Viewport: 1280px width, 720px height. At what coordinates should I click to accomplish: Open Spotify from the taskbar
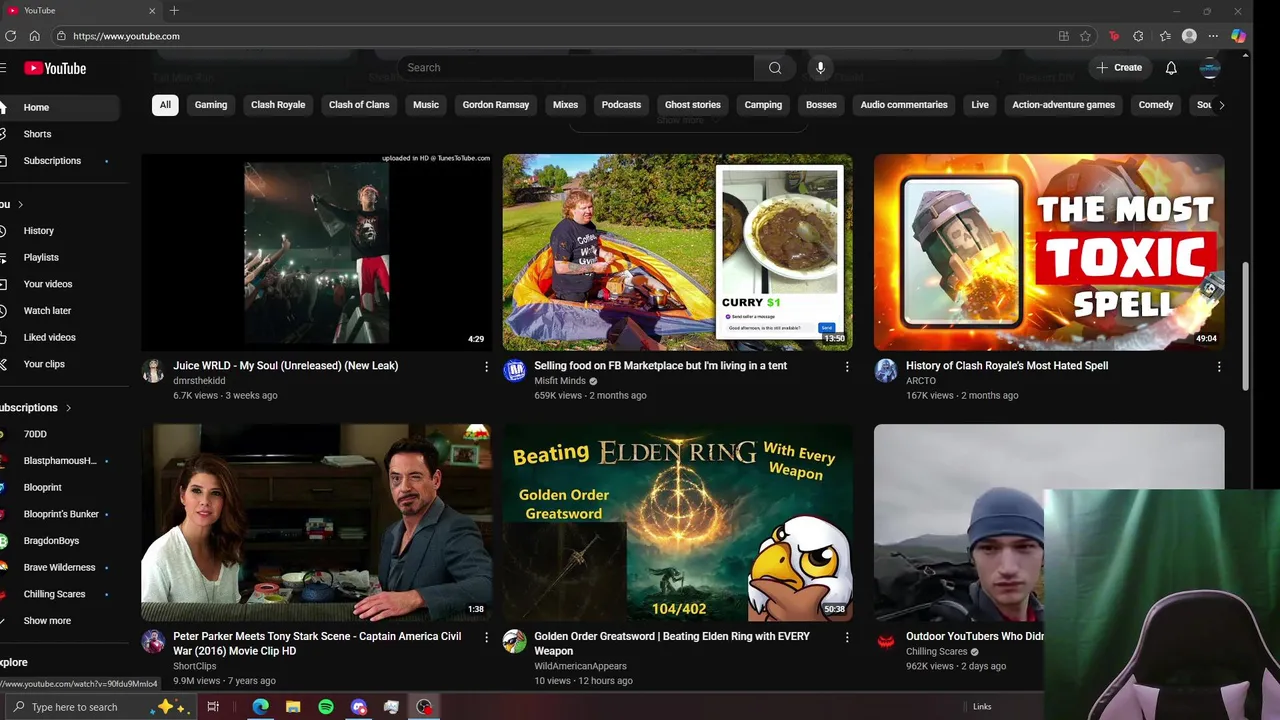[326, 707]
